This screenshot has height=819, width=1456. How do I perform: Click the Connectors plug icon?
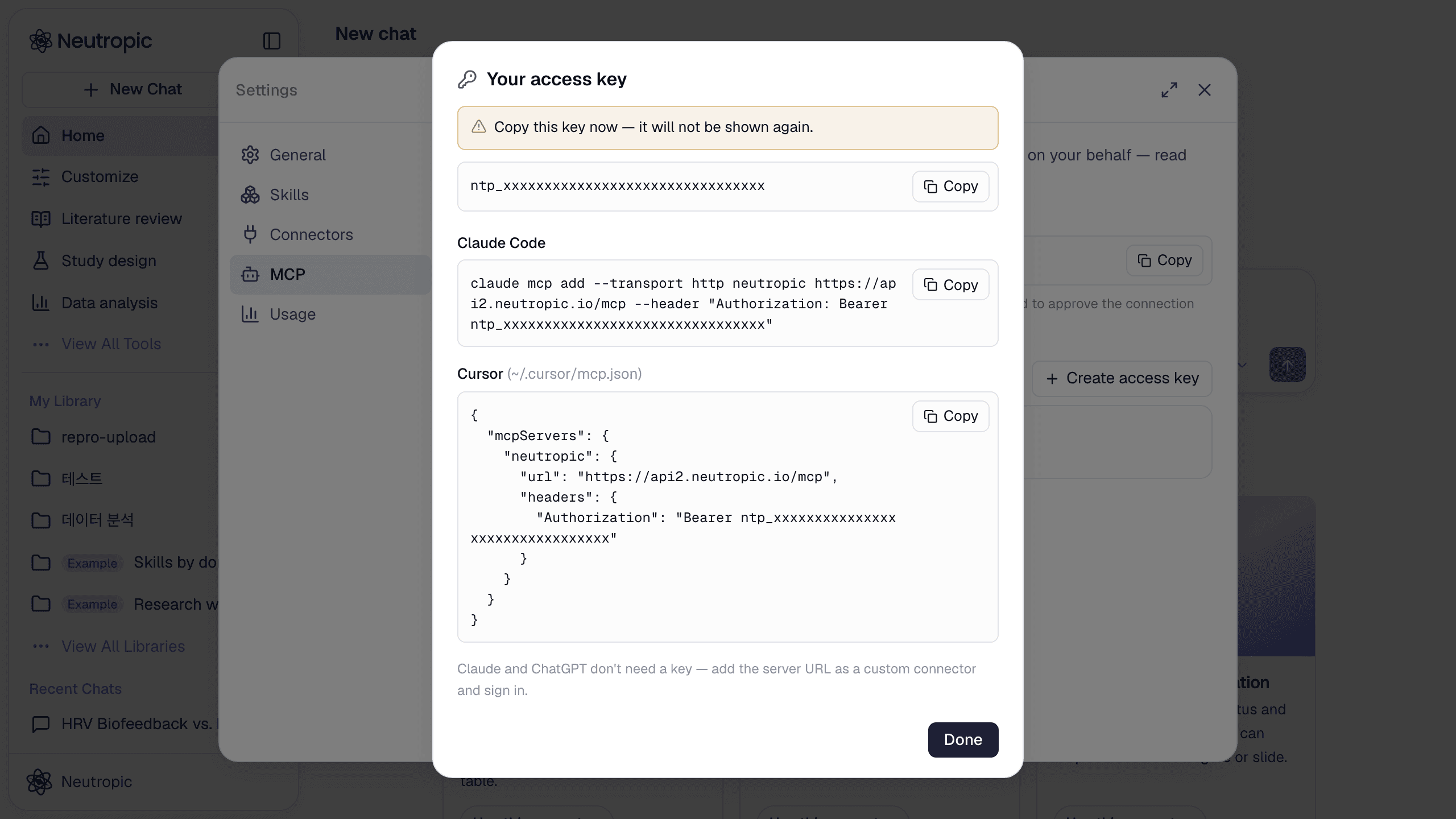250,235
